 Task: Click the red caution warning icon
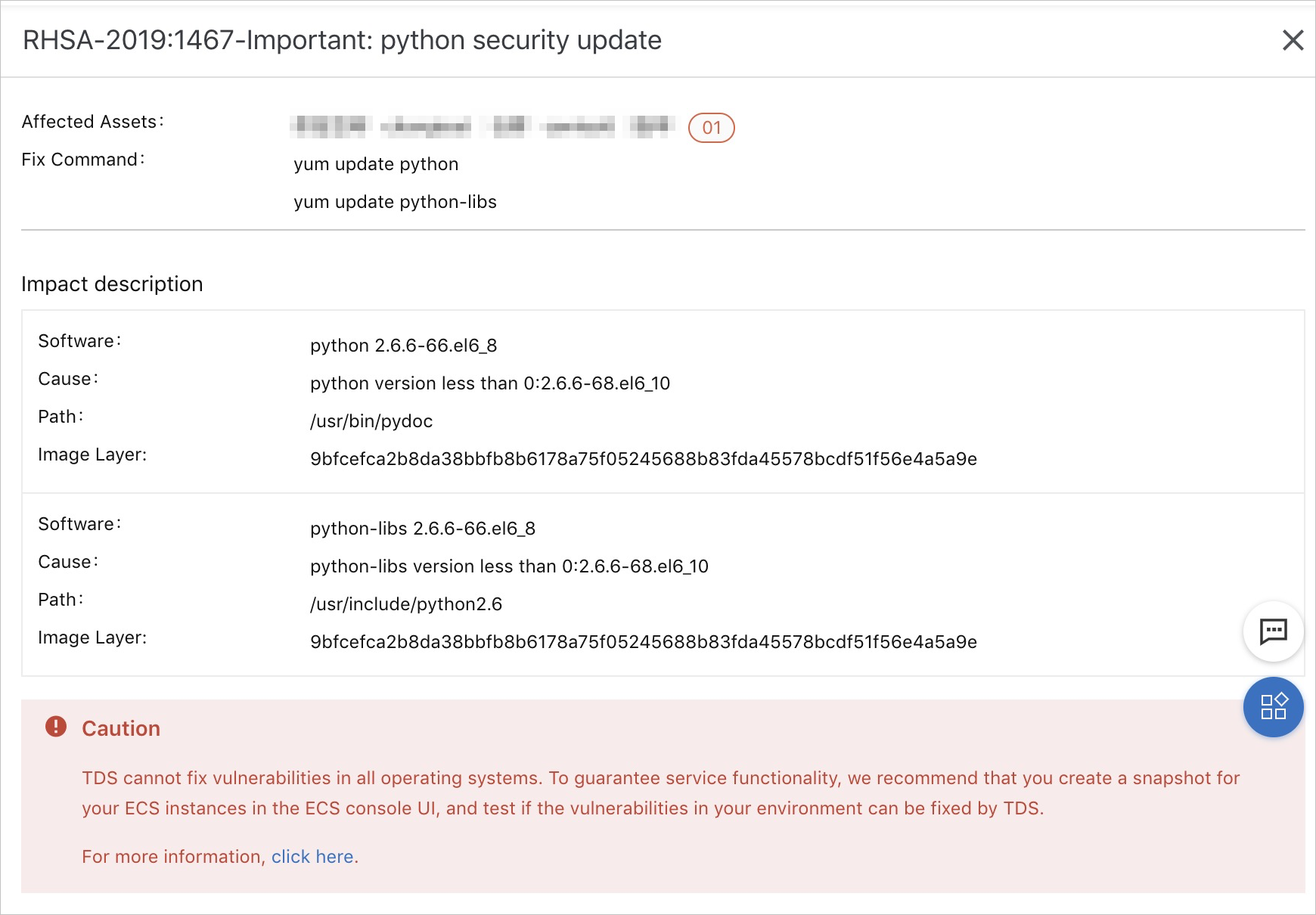pos(56,727)
